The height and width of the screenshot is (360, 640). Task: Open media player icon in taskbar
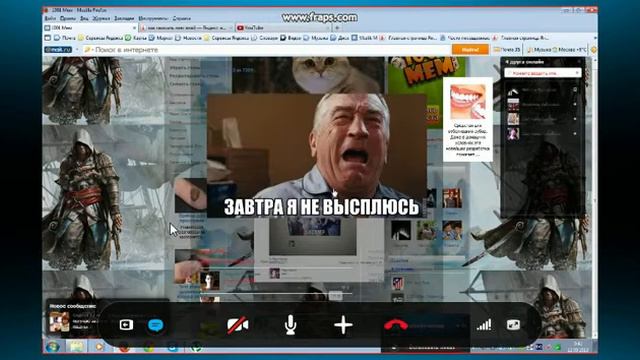(x=99, y=347)
